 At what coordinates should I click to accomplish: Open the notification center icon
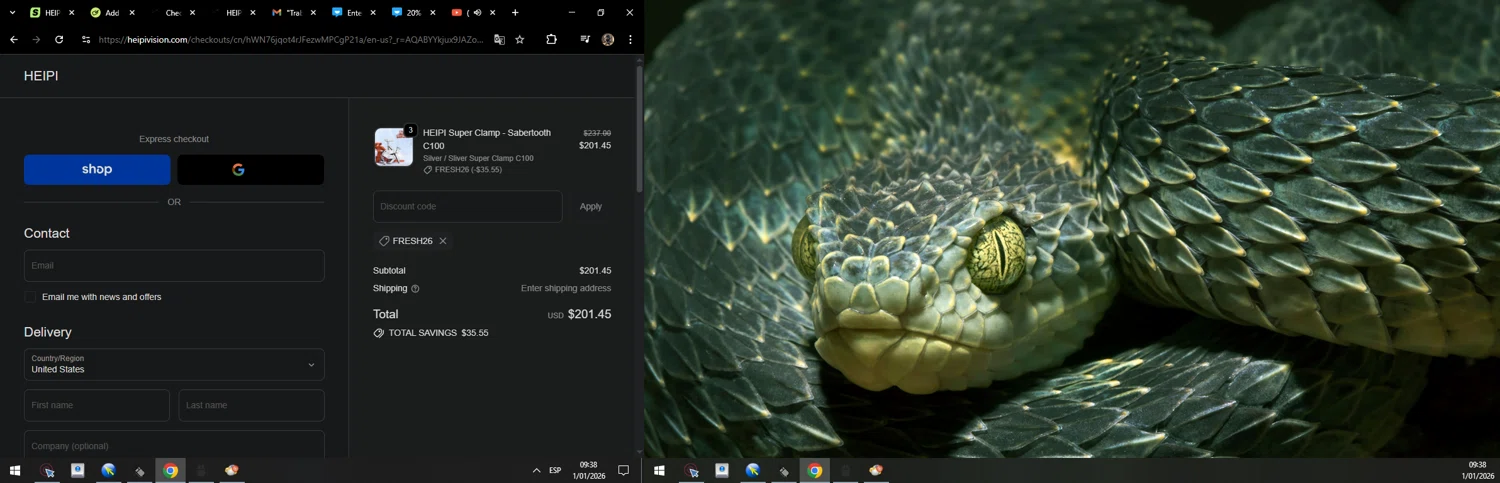point(623,470)
